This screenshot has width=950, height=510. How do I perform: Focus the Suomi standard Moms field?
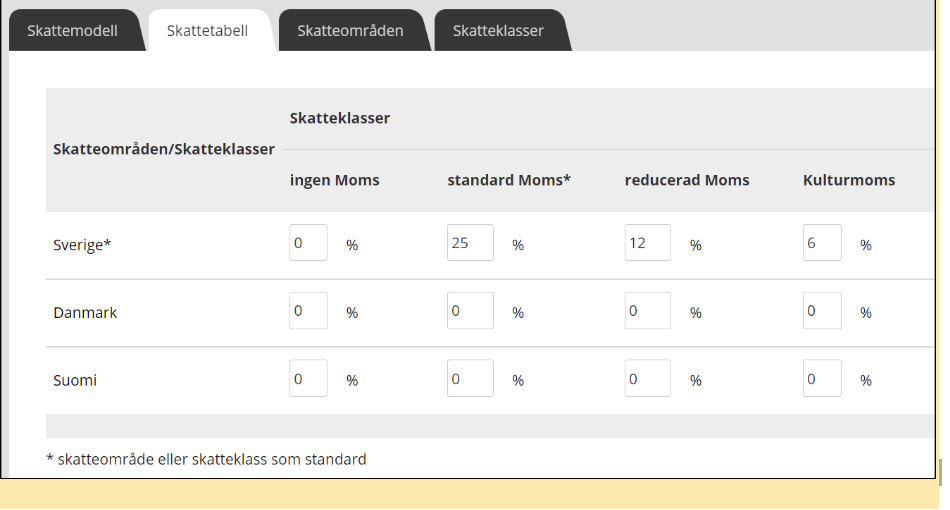(470, 379)
